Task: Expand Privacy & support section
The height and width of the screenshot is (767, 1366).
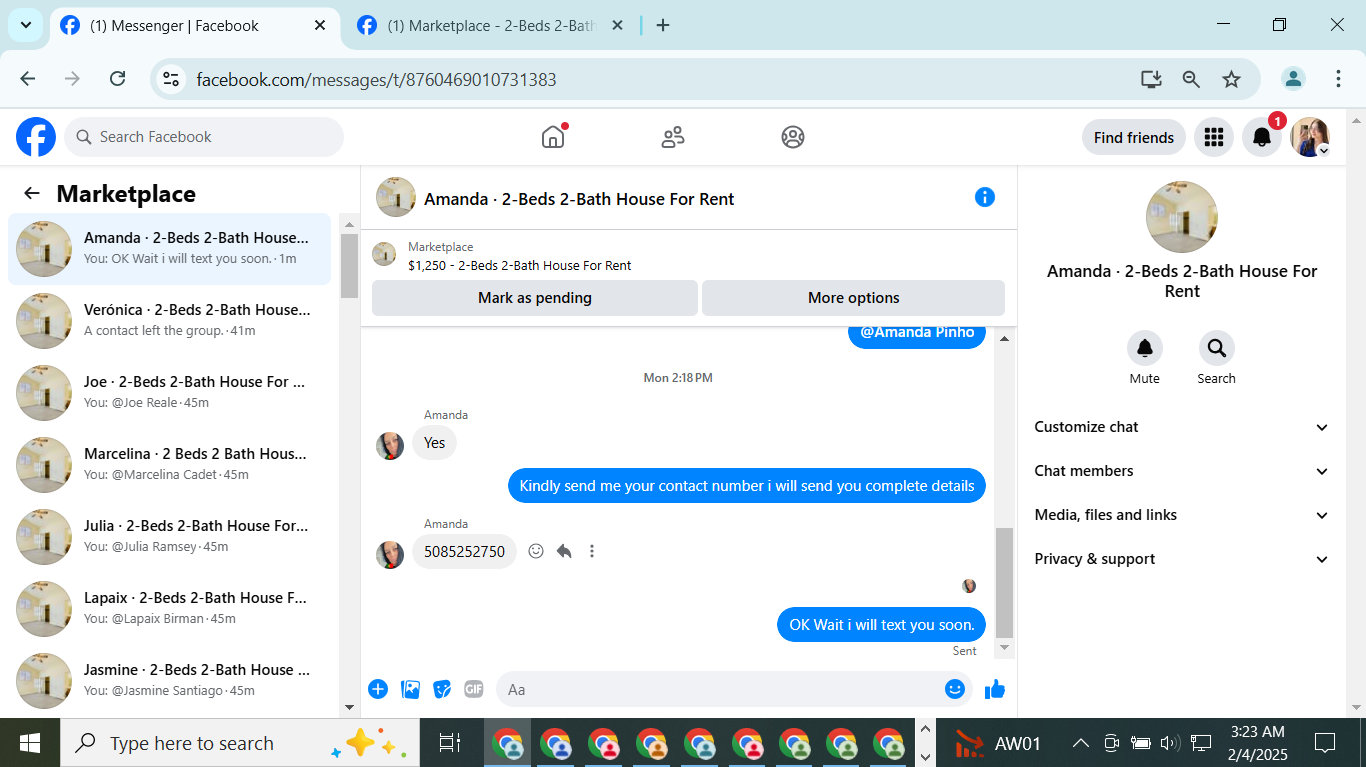Action: tap(1182, 559)
